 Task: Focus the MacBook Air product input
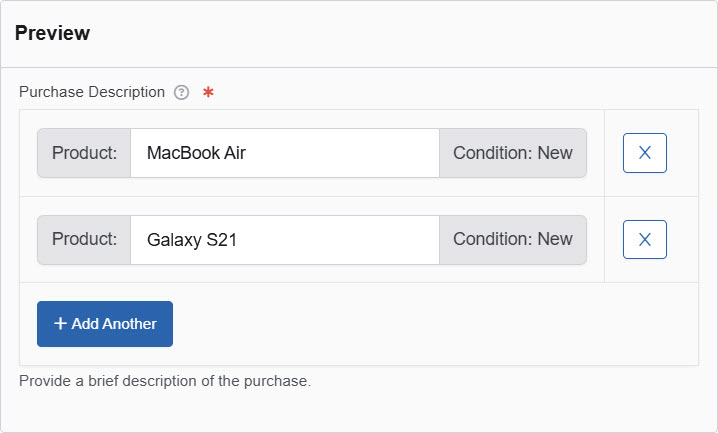coord(284,153)
